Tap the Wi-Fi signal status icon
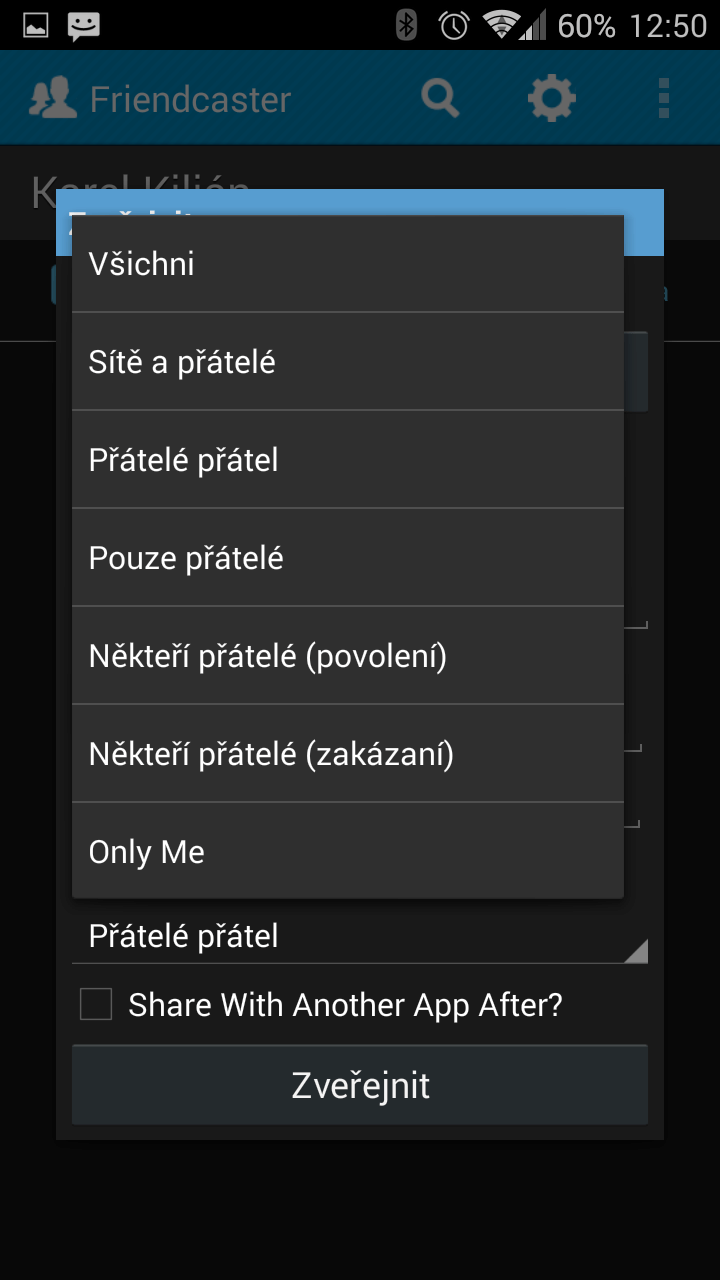This screenshot has height=1280, width=720. coord(502,25)
